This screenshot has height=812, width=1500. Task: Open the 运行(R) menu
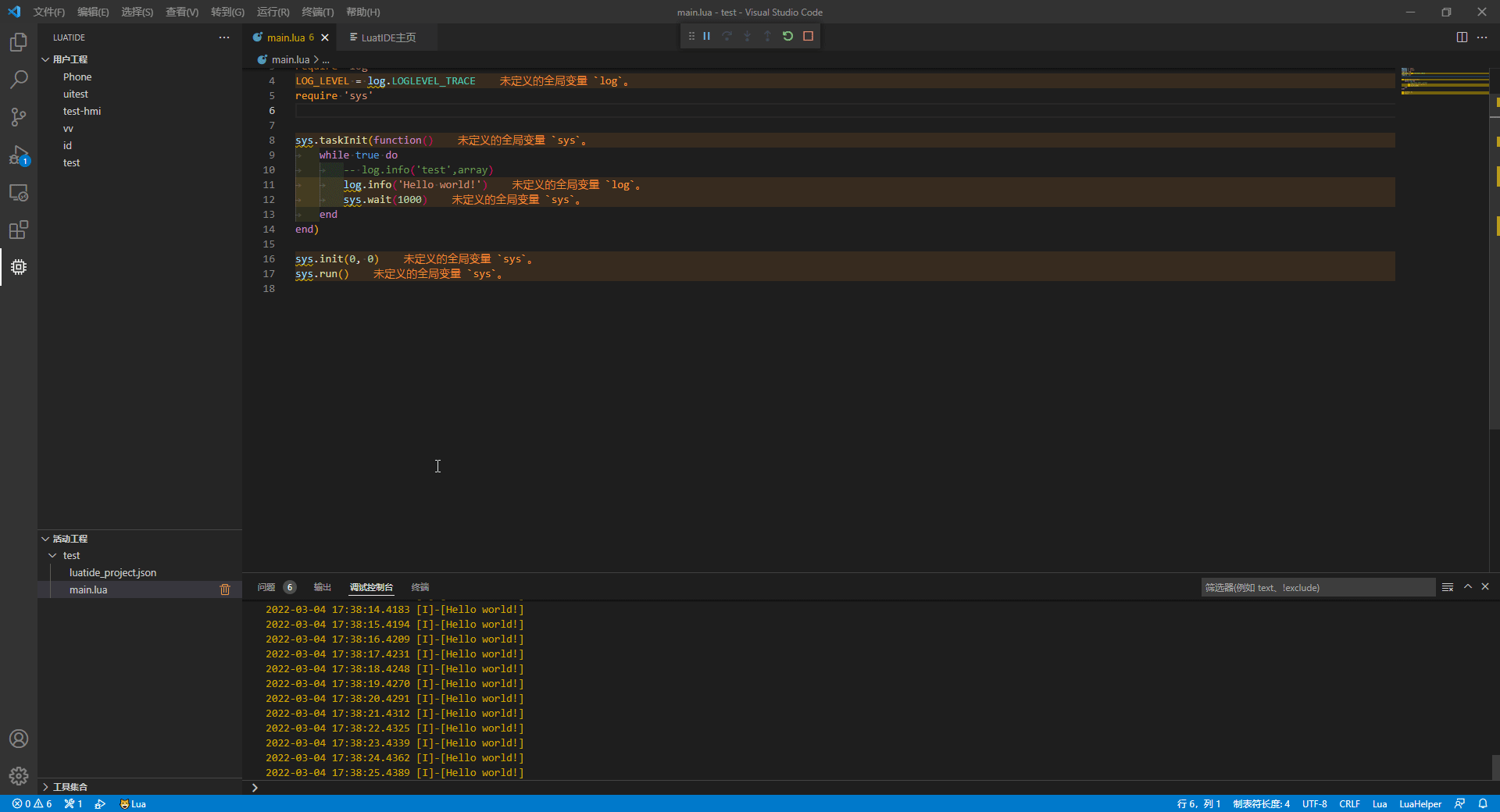pyautogui.click(x=273, y=12)
